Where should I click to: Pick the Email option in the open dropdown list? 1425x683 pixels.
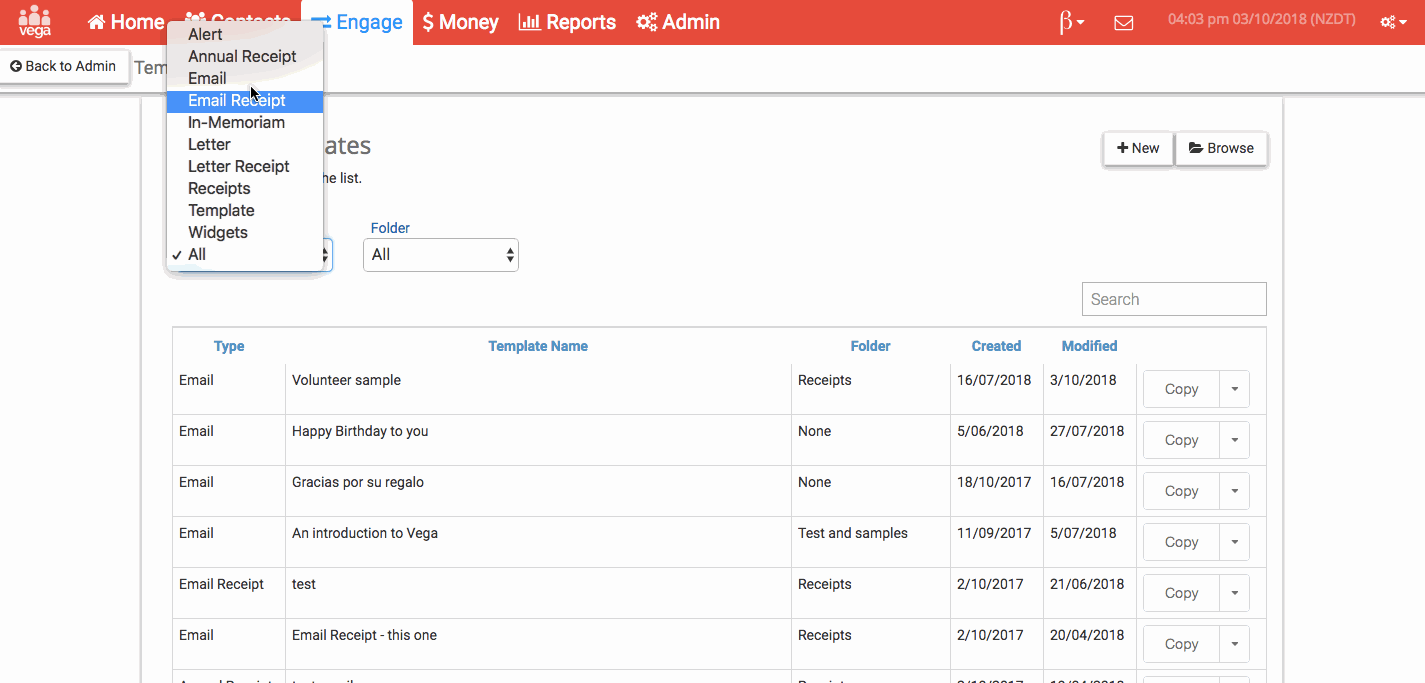pyautogui.click(x=245, y=78)
